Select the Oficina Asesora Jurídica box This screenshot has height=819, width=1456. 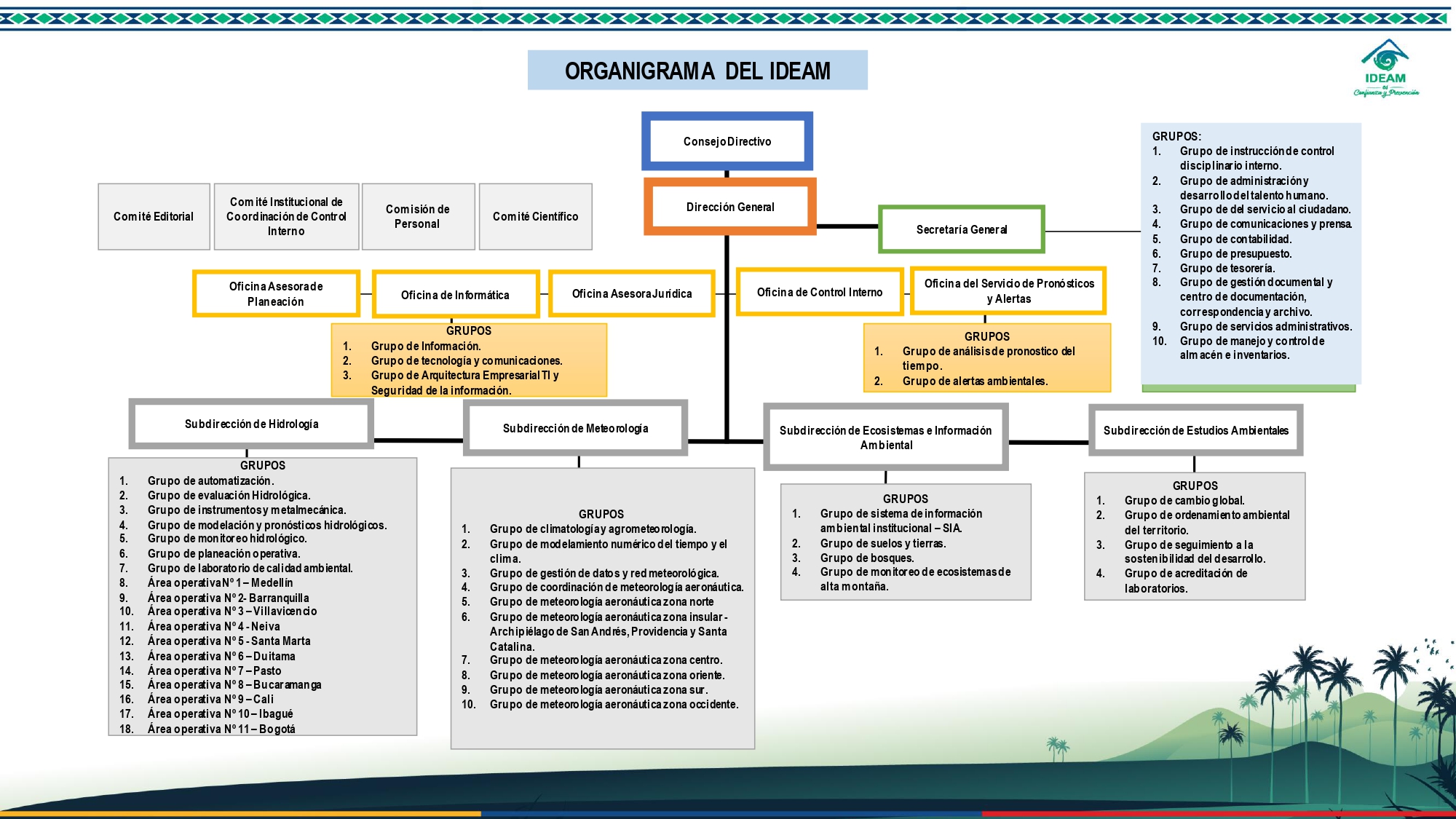[x=632, y=293]
